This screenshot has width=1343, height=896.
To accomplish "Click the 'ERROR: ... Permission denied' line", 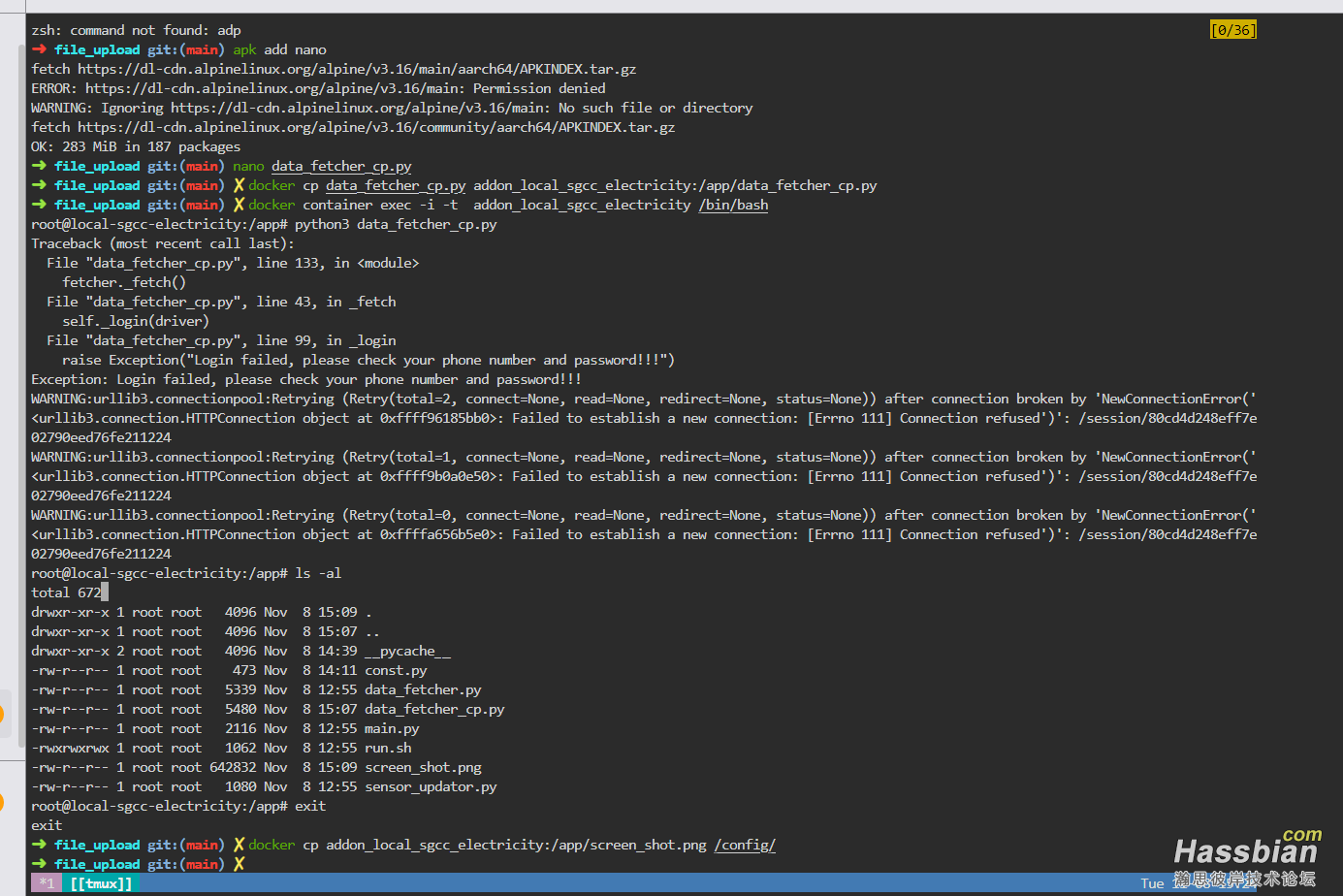I will coord(318,88).
